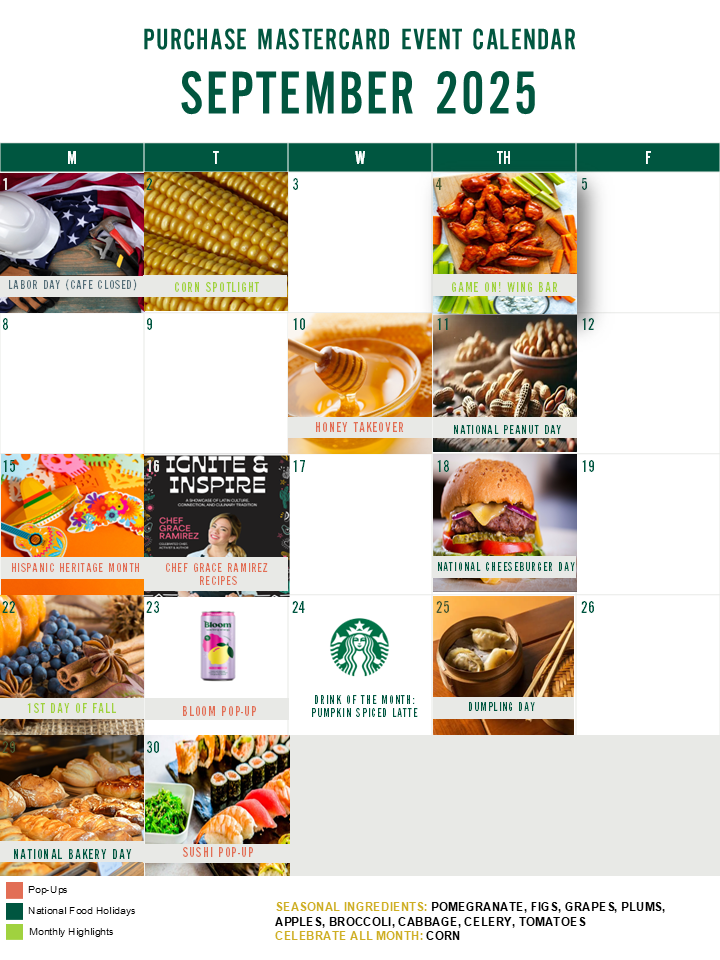Open the Dumpling Day tile
This screenshot has width=720, height=960.
coord(503,665)
